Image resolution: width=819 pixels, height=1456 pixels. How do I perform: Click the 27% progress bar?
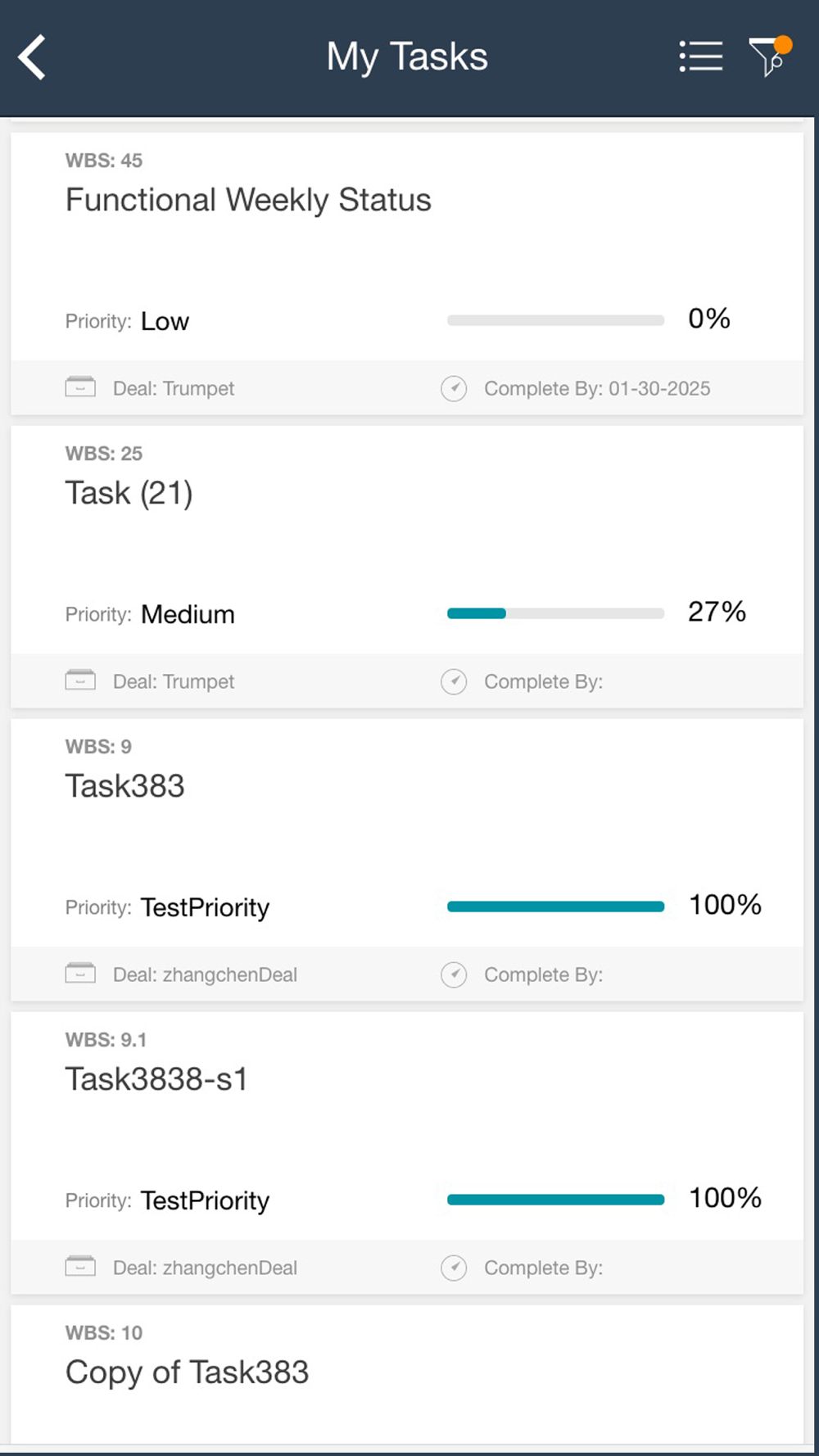pyautogui.click(x=555, y=613)
